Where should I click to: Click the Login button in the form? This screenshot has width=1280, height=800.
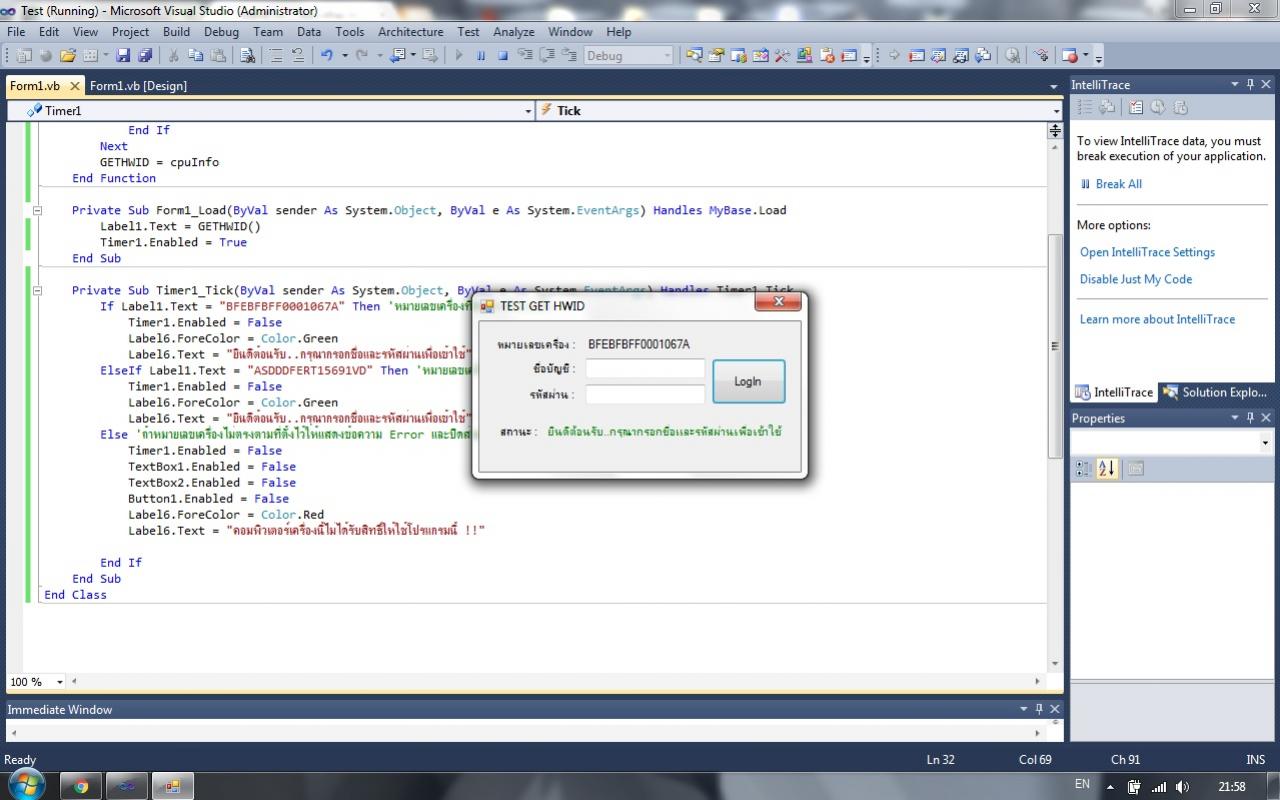[x=748, y=381]
